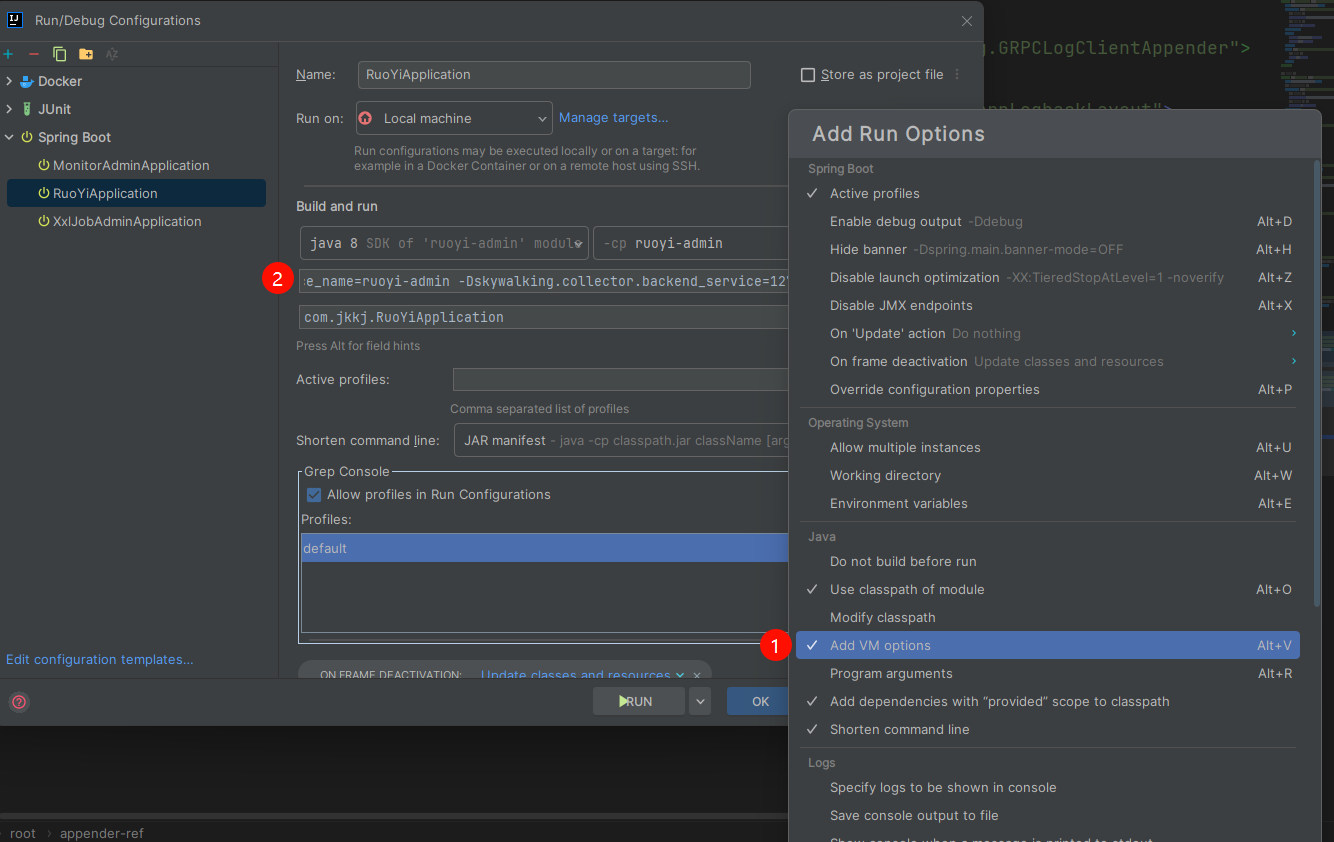Click the Create New Folder icon
Viewport: 1334px width, 842px height.
[86, 54]
